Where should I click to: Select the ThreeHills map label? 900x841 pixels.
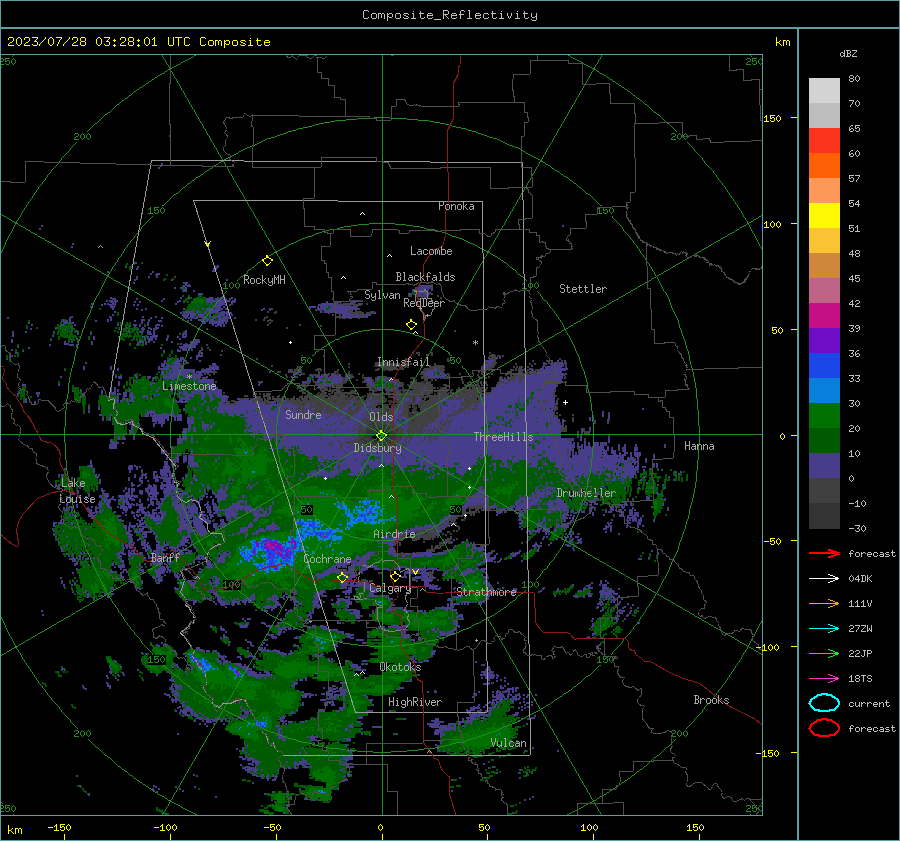pos(503,437)
